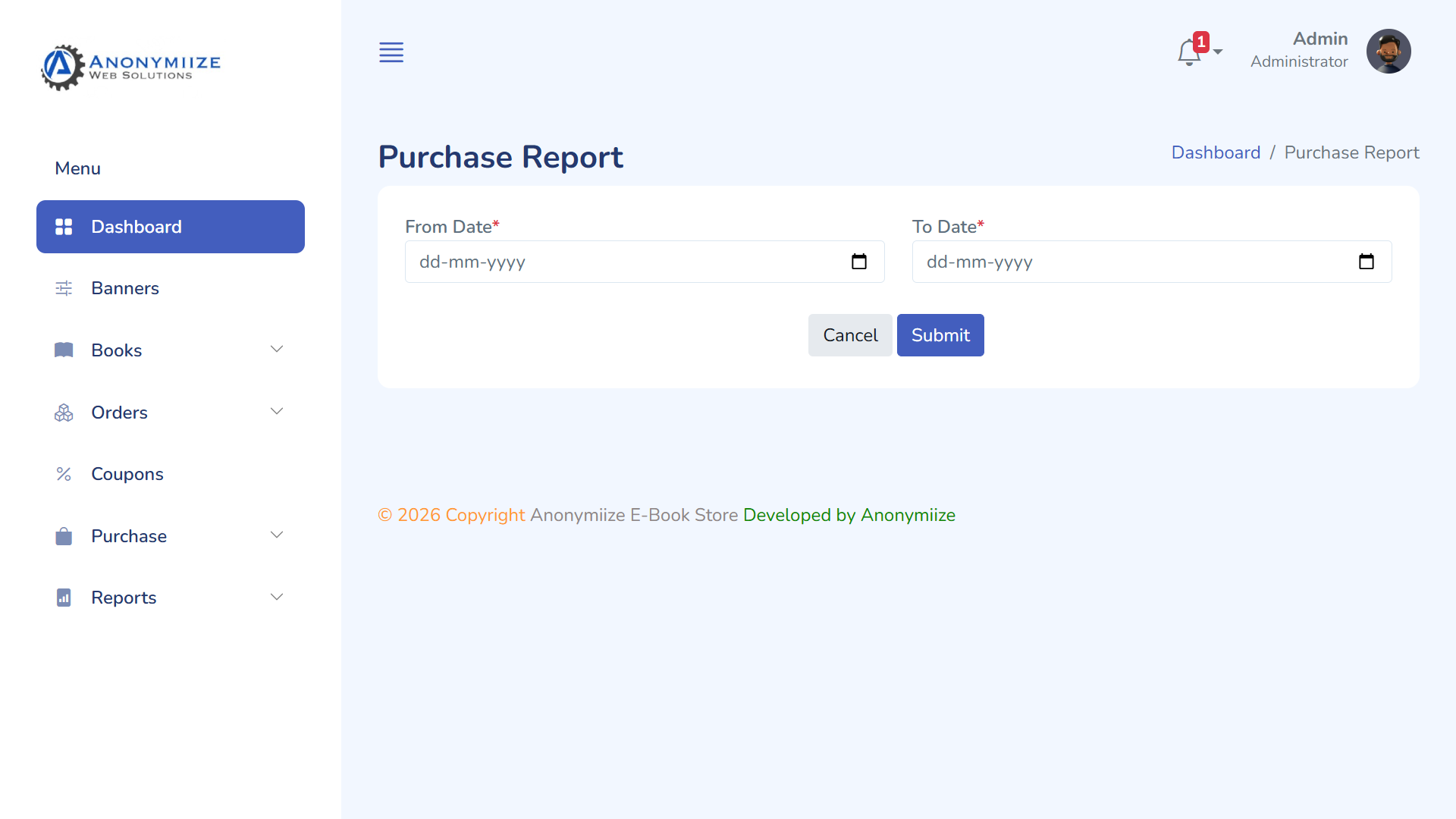Viewport: 1456px width, 819px height.
Task: Click the Admin username text
Action: coord(1320,39)
